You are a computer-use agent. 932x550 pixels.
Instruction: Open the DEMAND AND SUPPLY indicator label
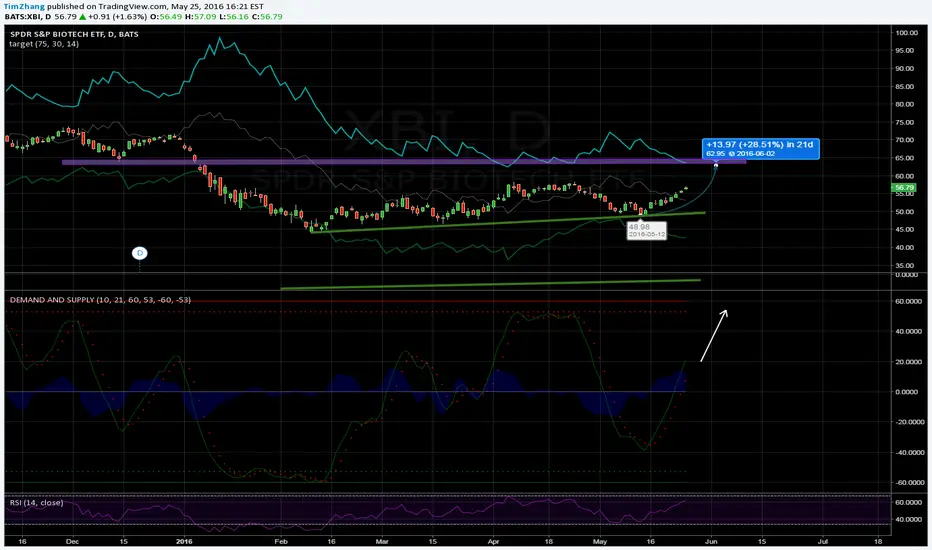pos(100,300)
